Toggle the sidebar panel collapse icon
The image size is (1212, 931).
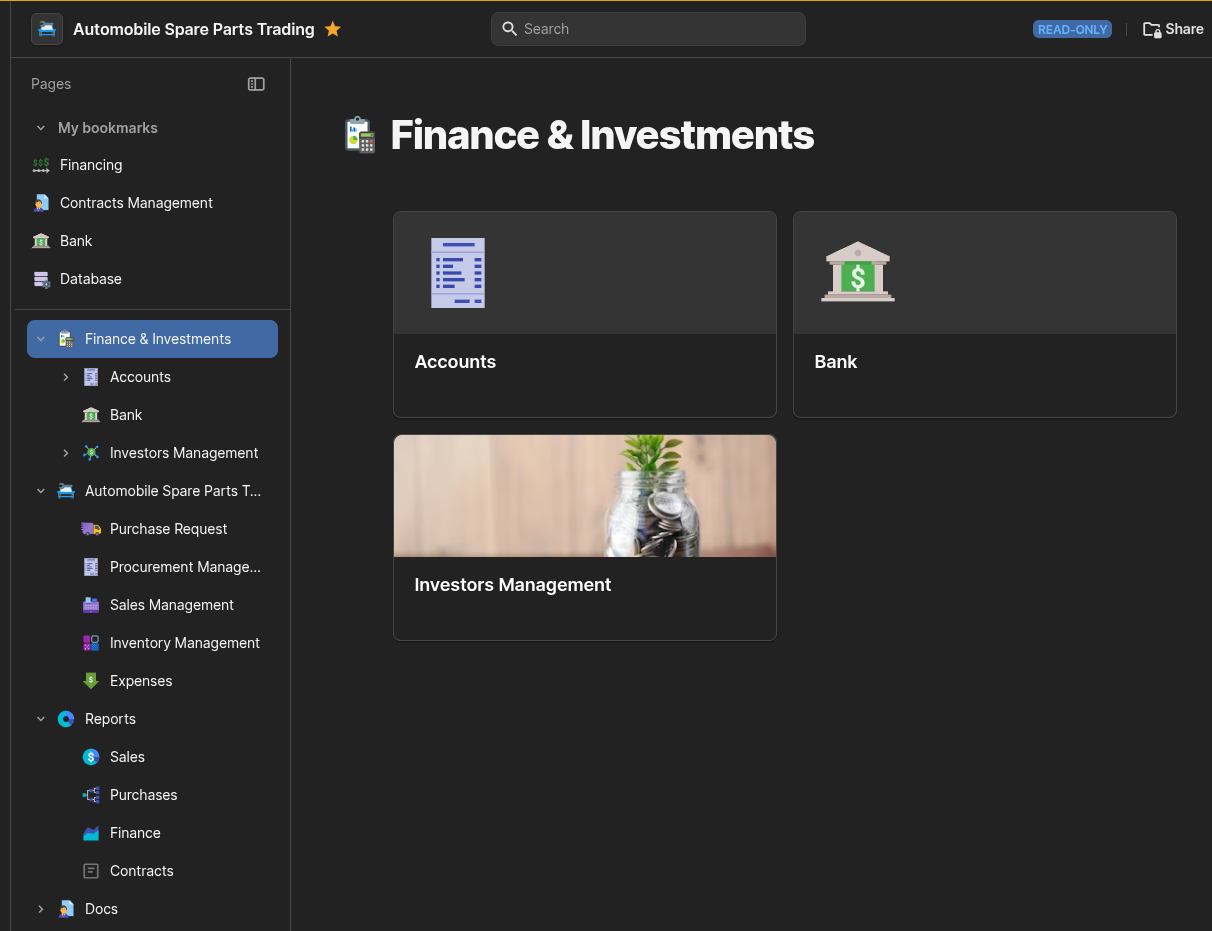click(256, 84)
